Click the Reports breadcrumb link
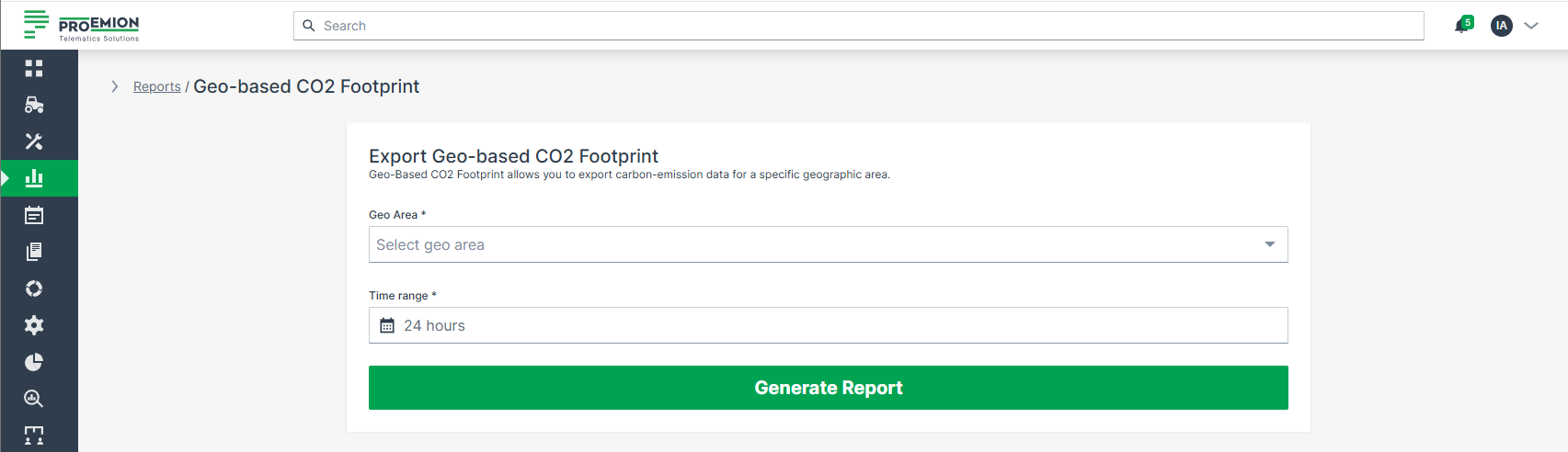The height and width of the screenshot is (452, 1568). coord(157,86)
